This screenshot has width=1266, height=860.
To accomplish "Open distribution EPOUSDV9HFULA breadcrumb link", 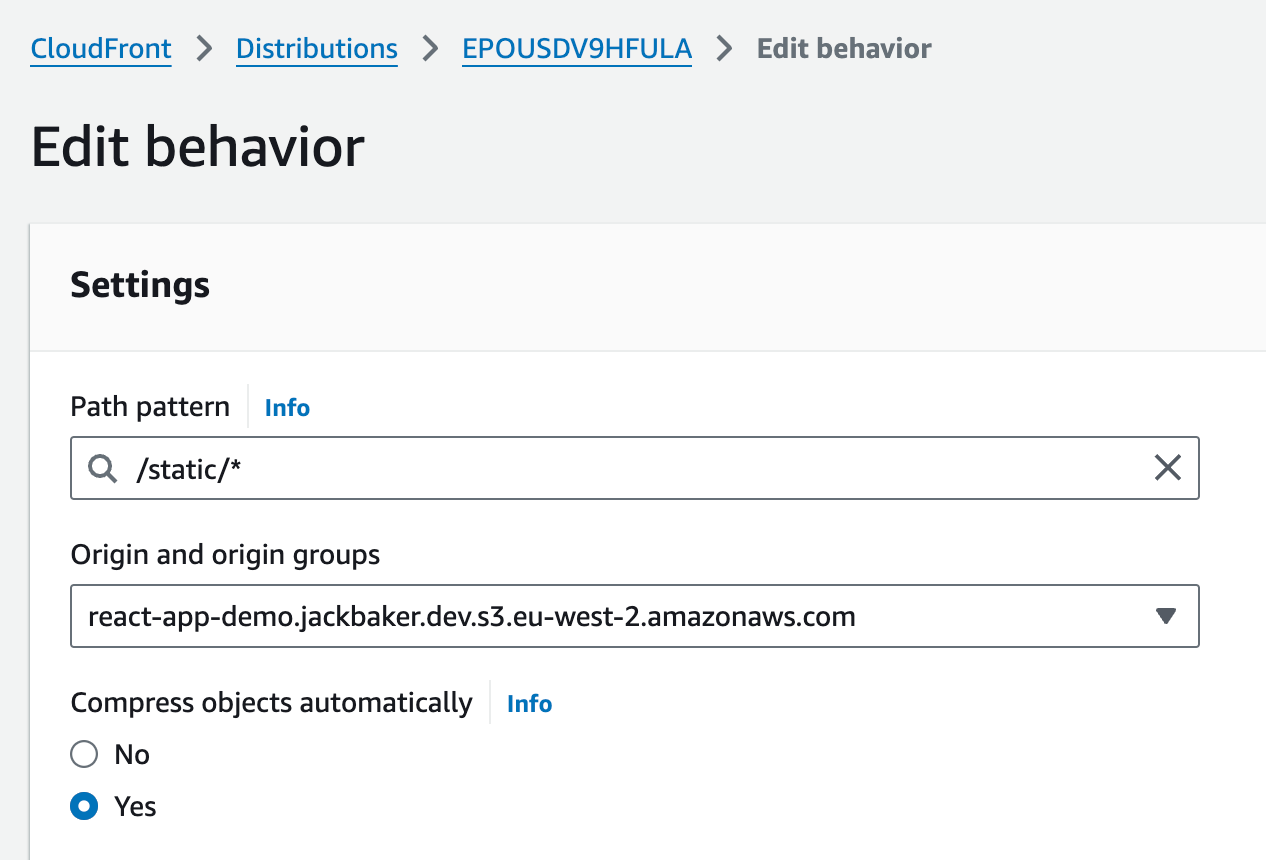I will [x=577, y=49].
